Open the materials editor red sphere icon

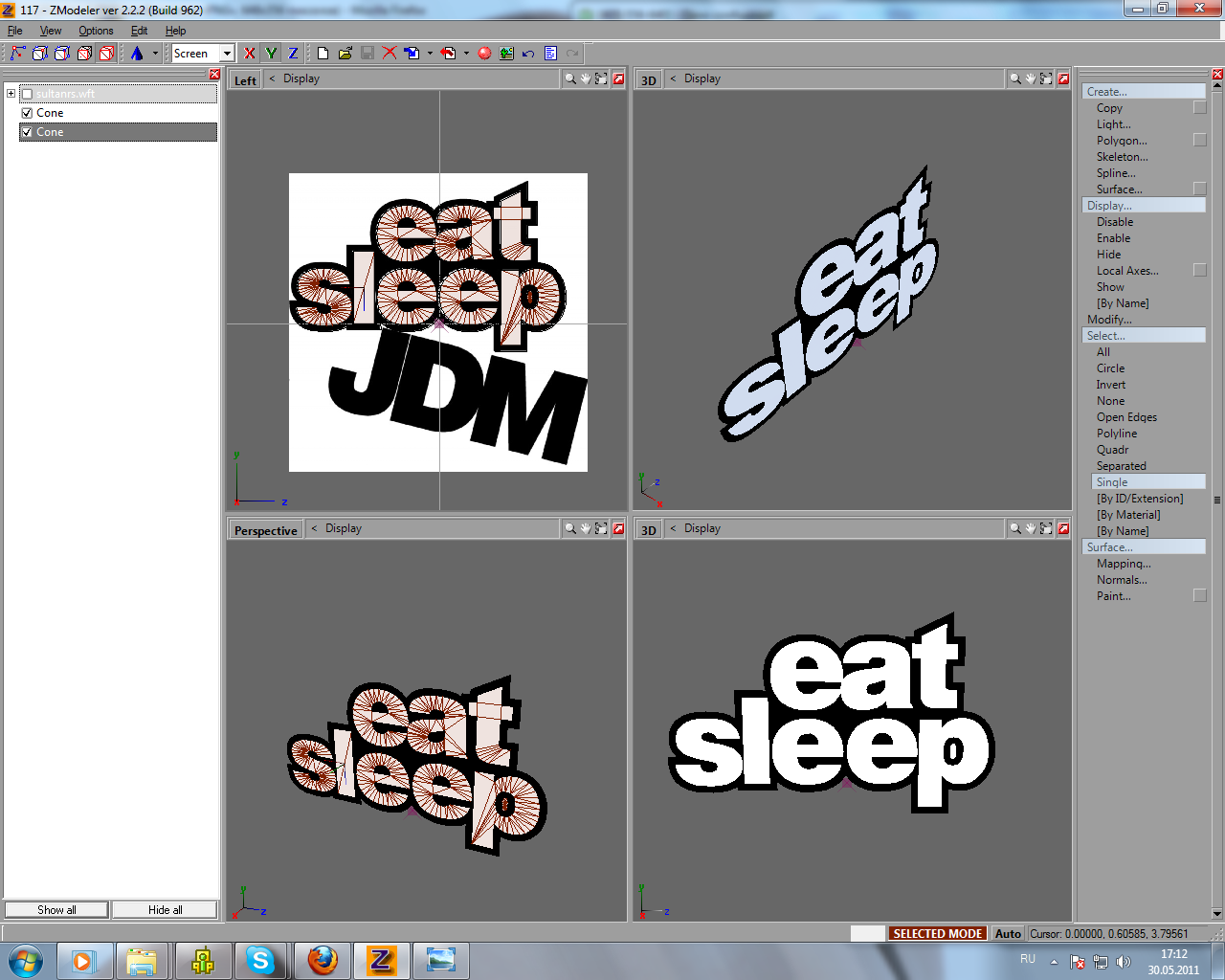[x=484, y=54]
